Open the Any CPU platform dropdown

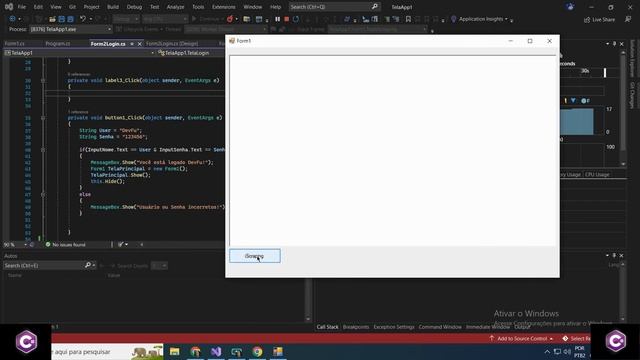(165, 19)
